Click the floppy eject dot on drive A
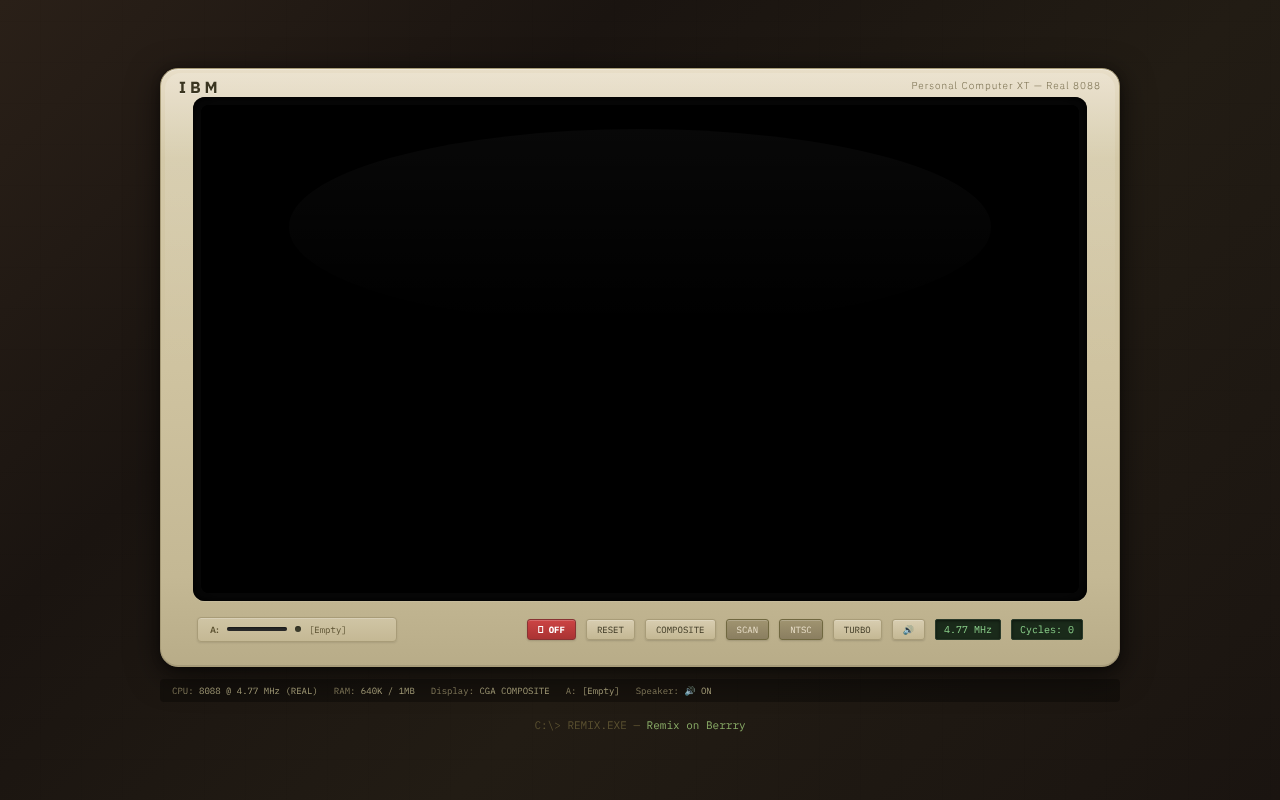 pyautogui.click(x=298, y=629)
